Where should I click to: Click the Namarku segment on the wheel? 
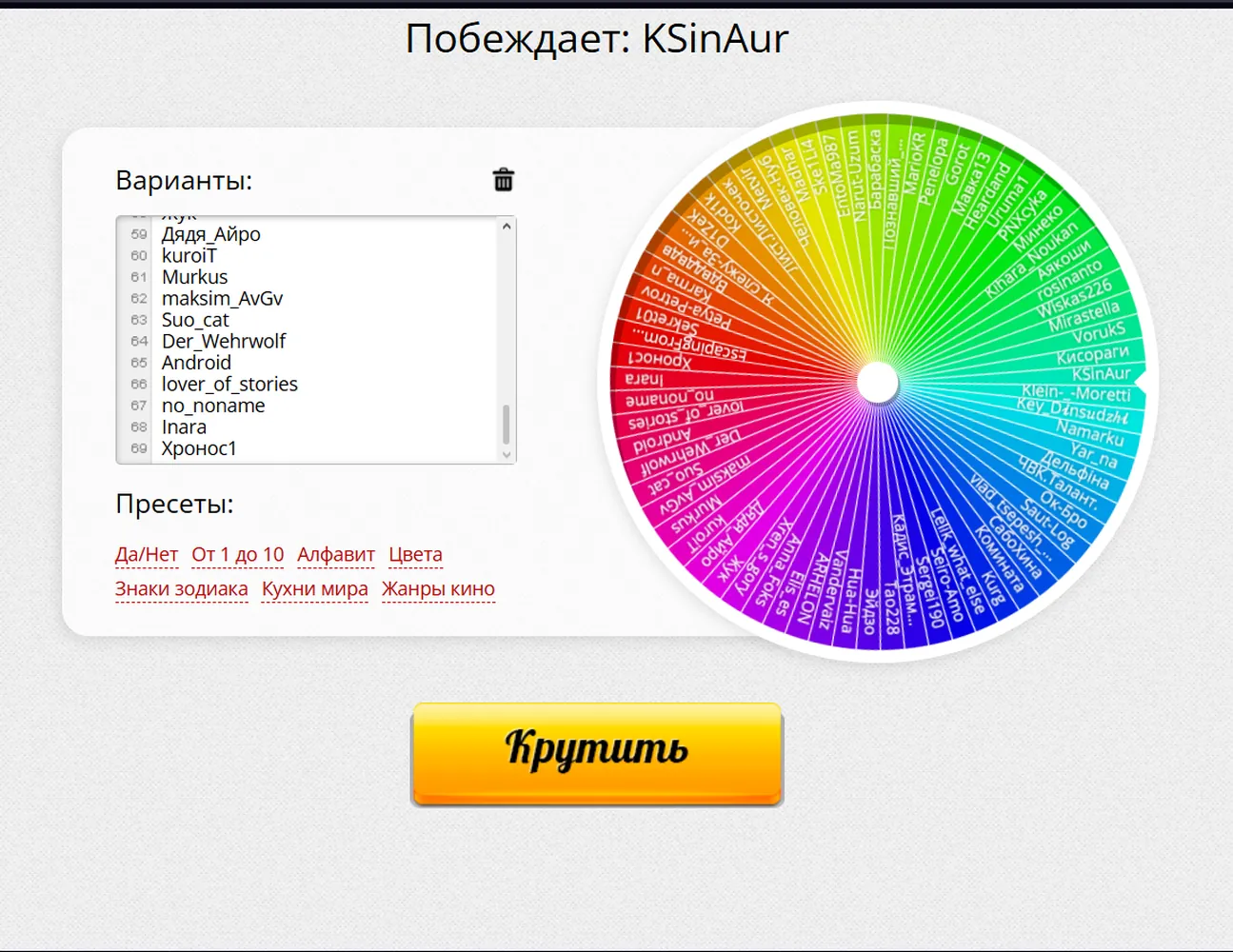[1089, 434]
